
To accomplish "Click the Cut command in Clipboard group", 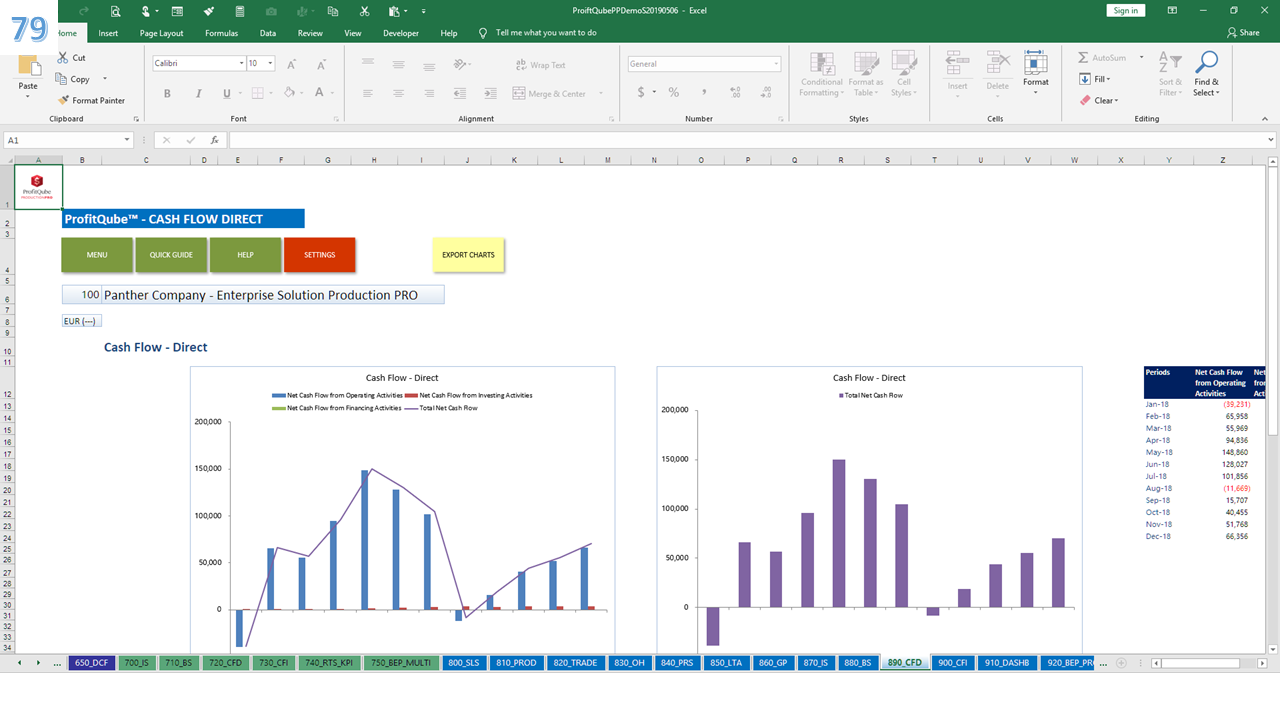I will (x=71, y=58).
